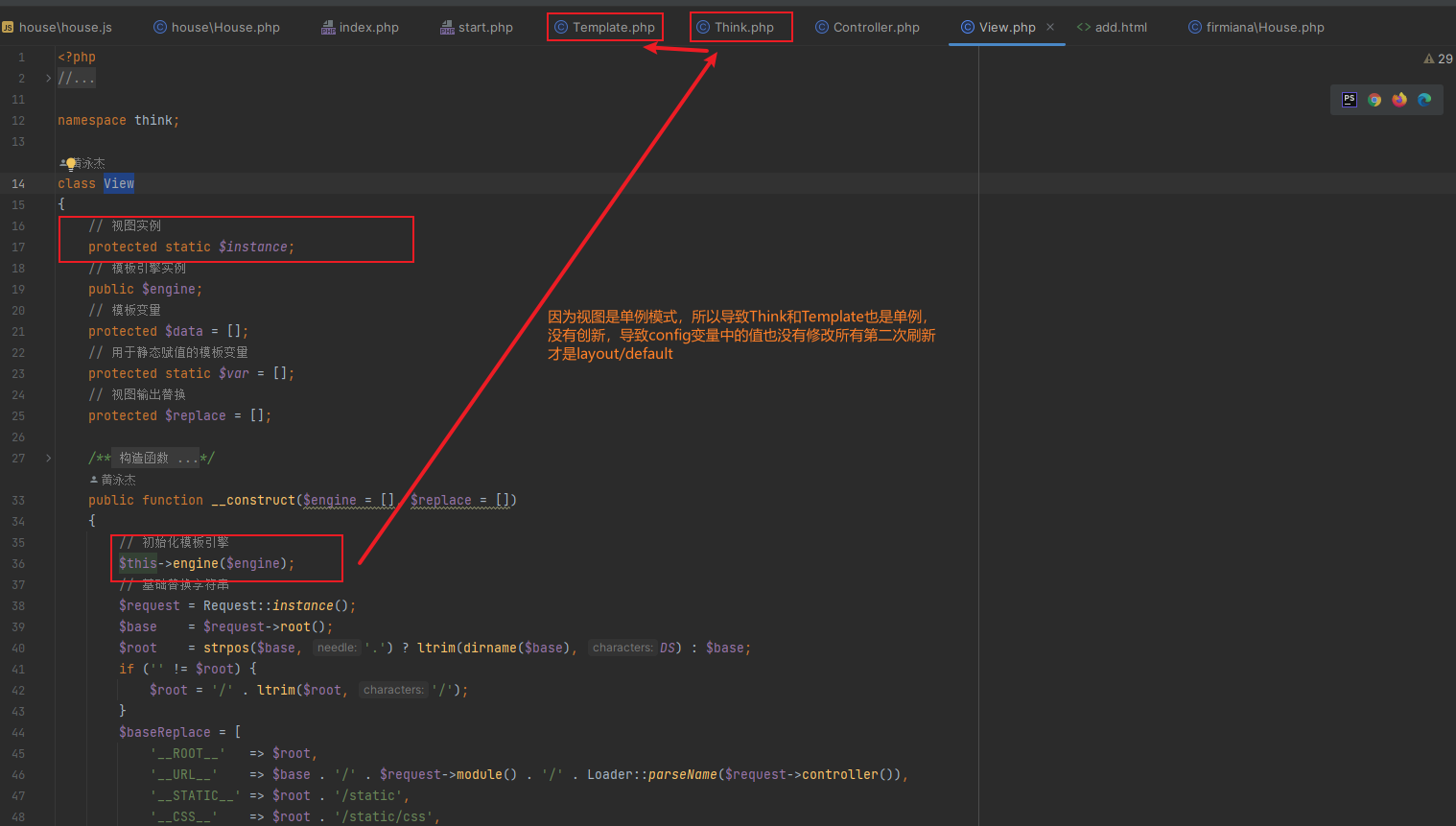The width and height of the screenshot is (1456, 826).
Task: Click line number 44 in the gutter
Action: click(18, 732)
